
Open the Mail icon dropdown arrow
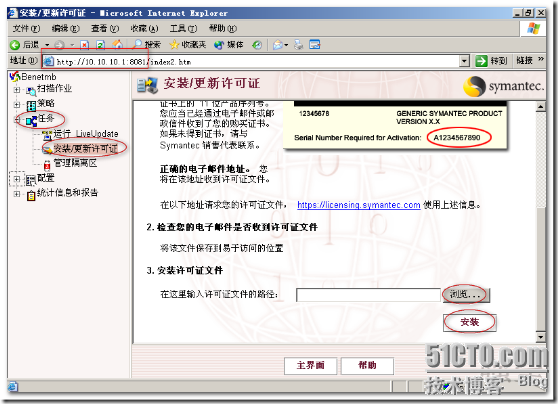pos(286,45)
